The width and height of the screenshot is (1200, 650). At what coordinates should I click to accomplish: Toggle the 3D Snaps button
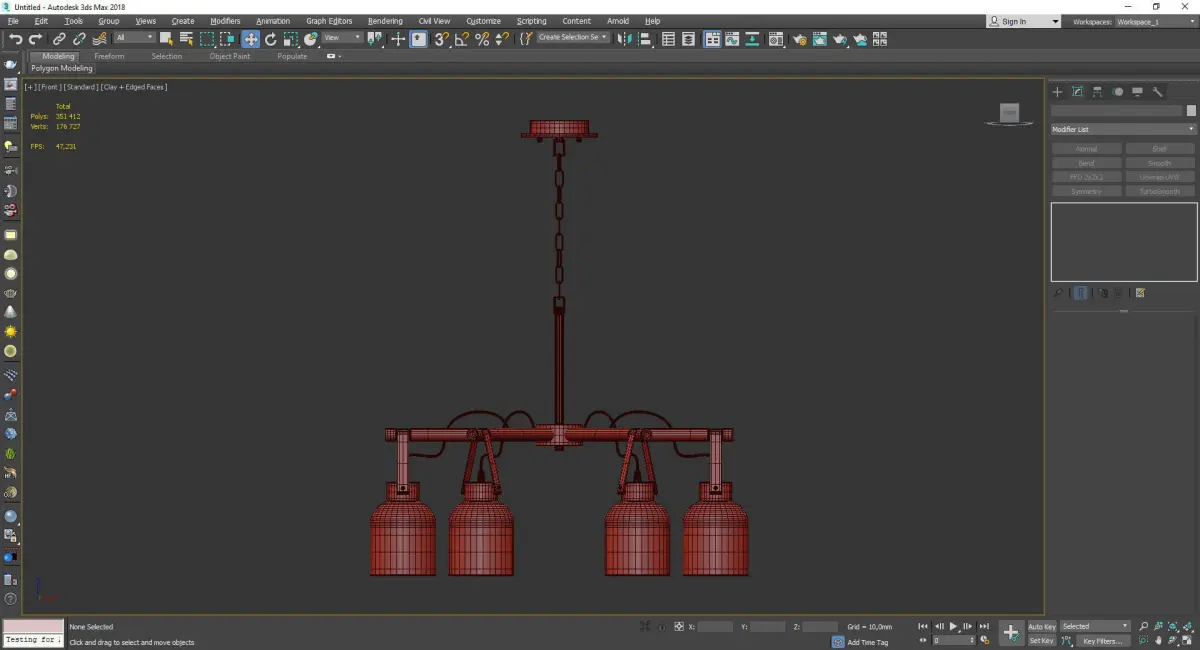click(x=440, y=39)
